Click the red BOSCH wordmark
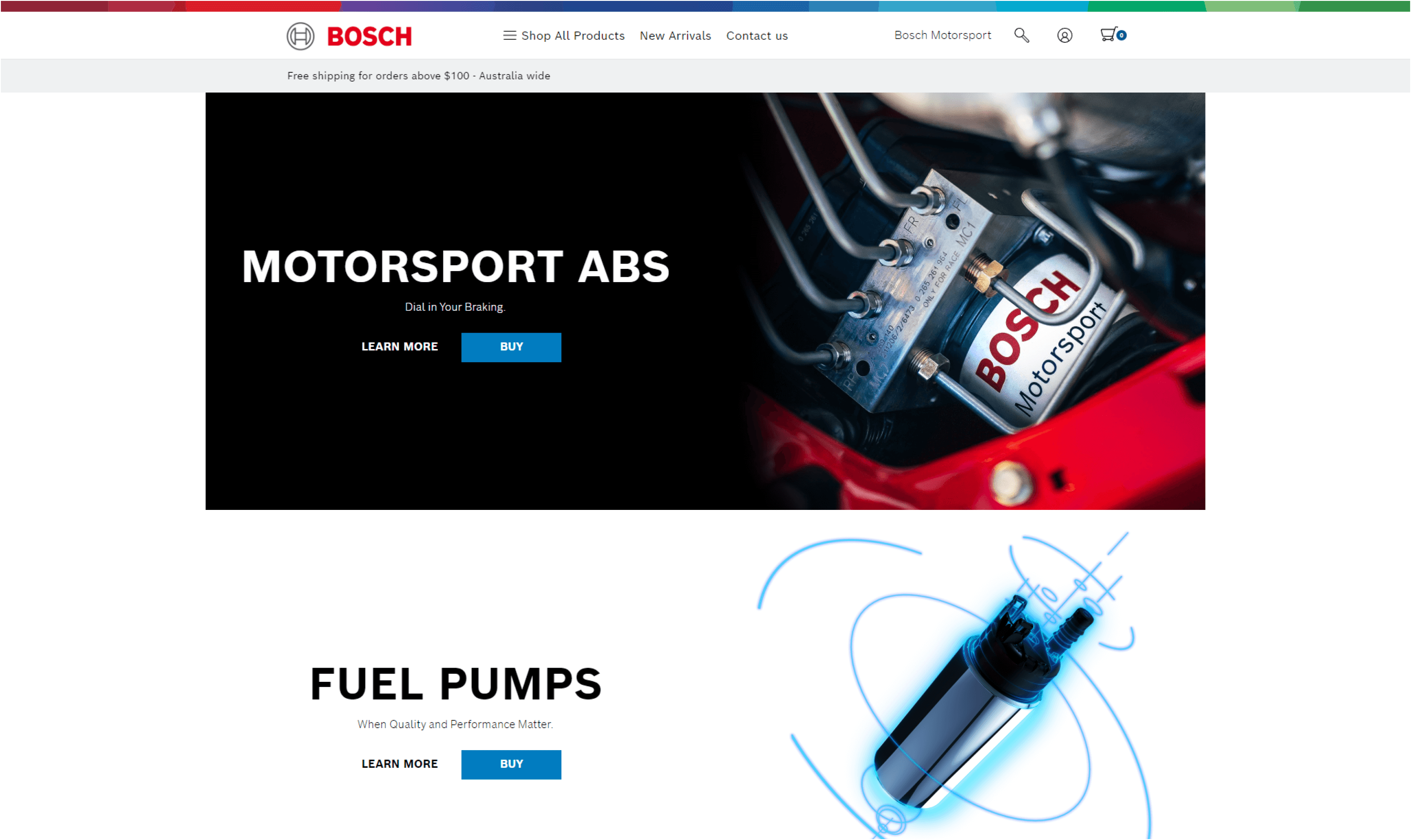The image size is (1411, 840). tap(369, 37)
